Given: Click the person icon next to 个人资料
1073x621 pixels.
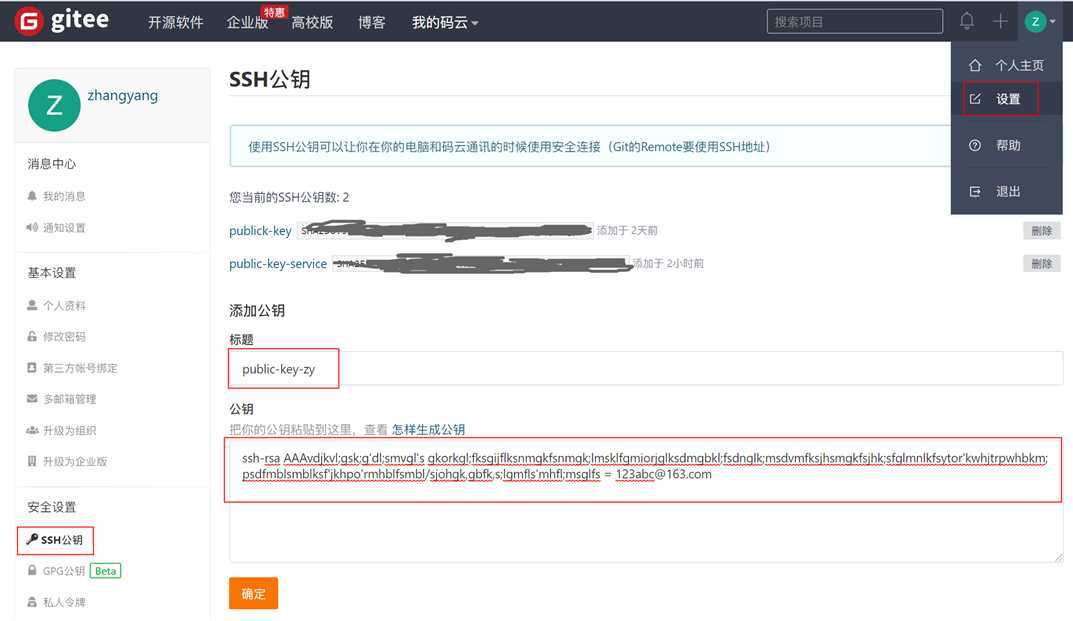Looking at the screenshot, I should point(31,305).
